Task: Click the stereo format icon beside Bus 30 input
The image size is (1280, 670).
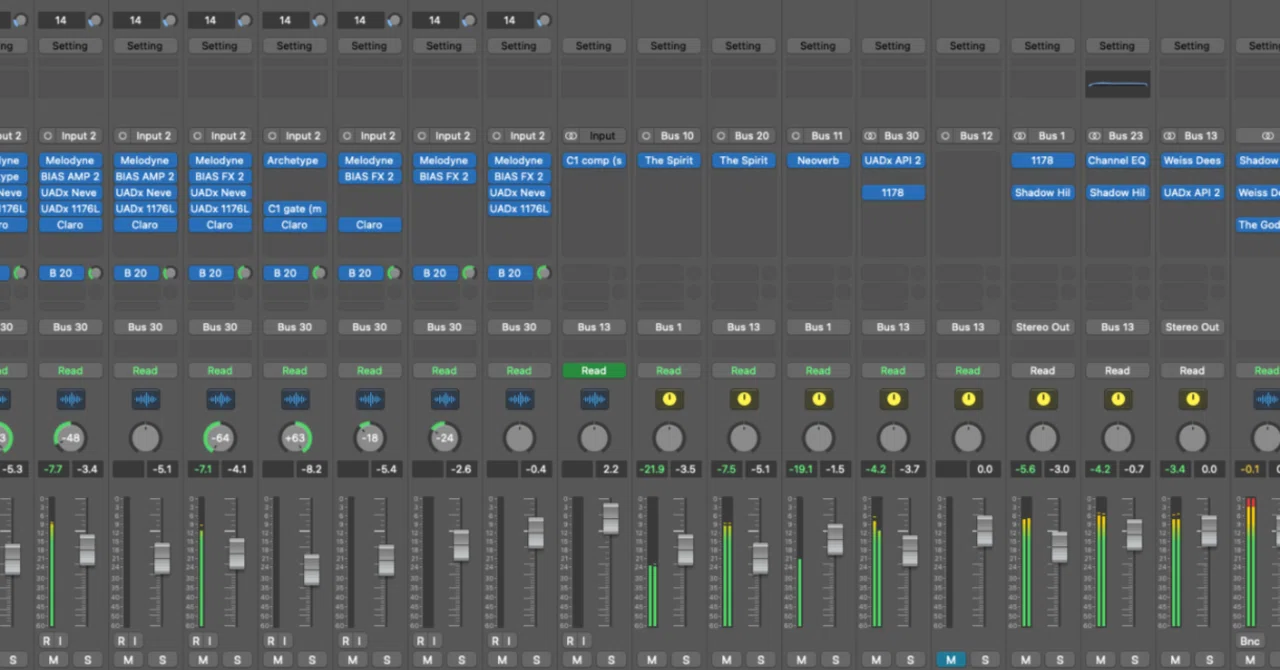Action: tap(870, 136)
